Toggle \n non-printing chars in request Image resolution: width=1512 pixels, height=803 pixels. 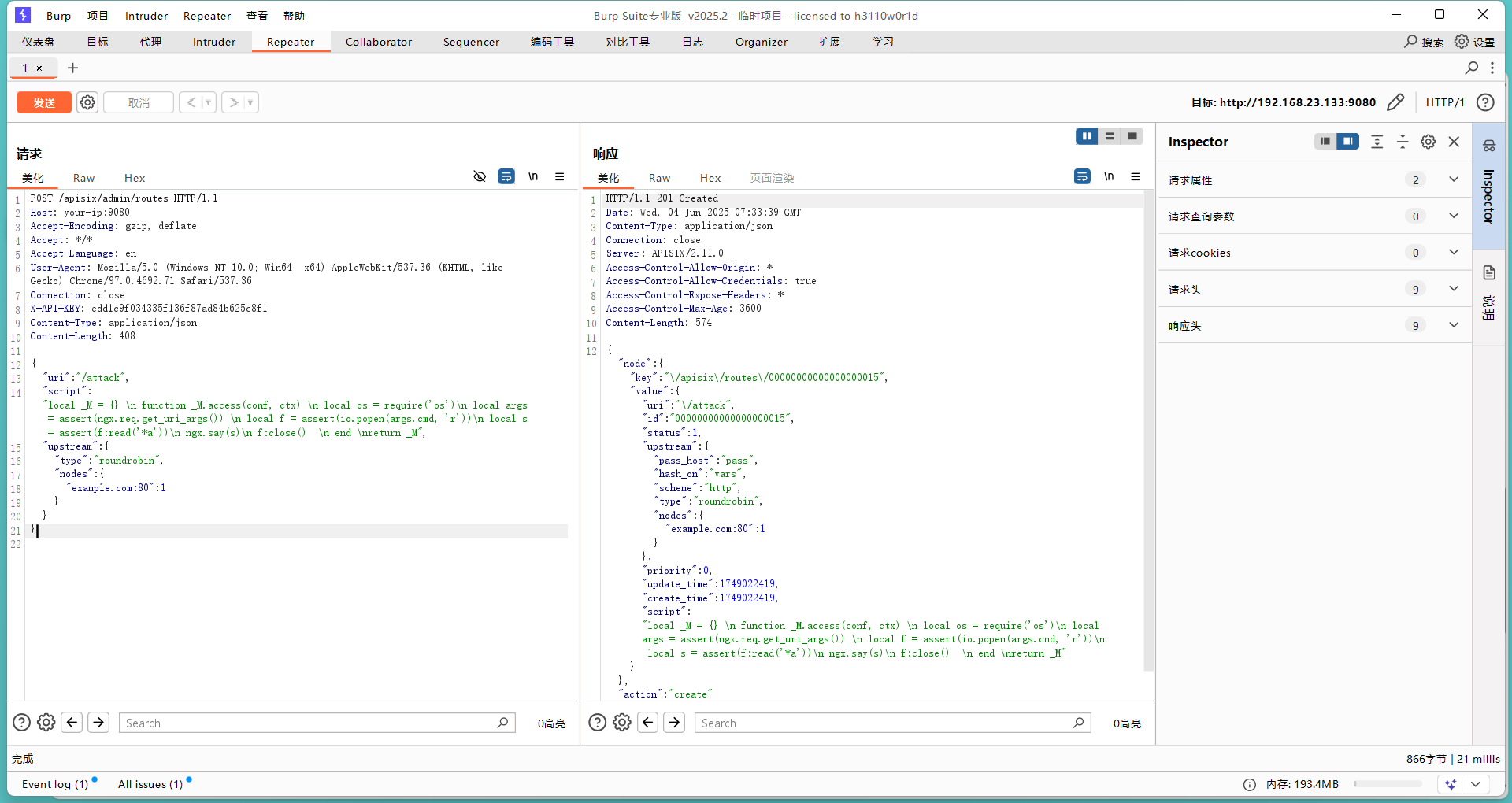(533, 176)
